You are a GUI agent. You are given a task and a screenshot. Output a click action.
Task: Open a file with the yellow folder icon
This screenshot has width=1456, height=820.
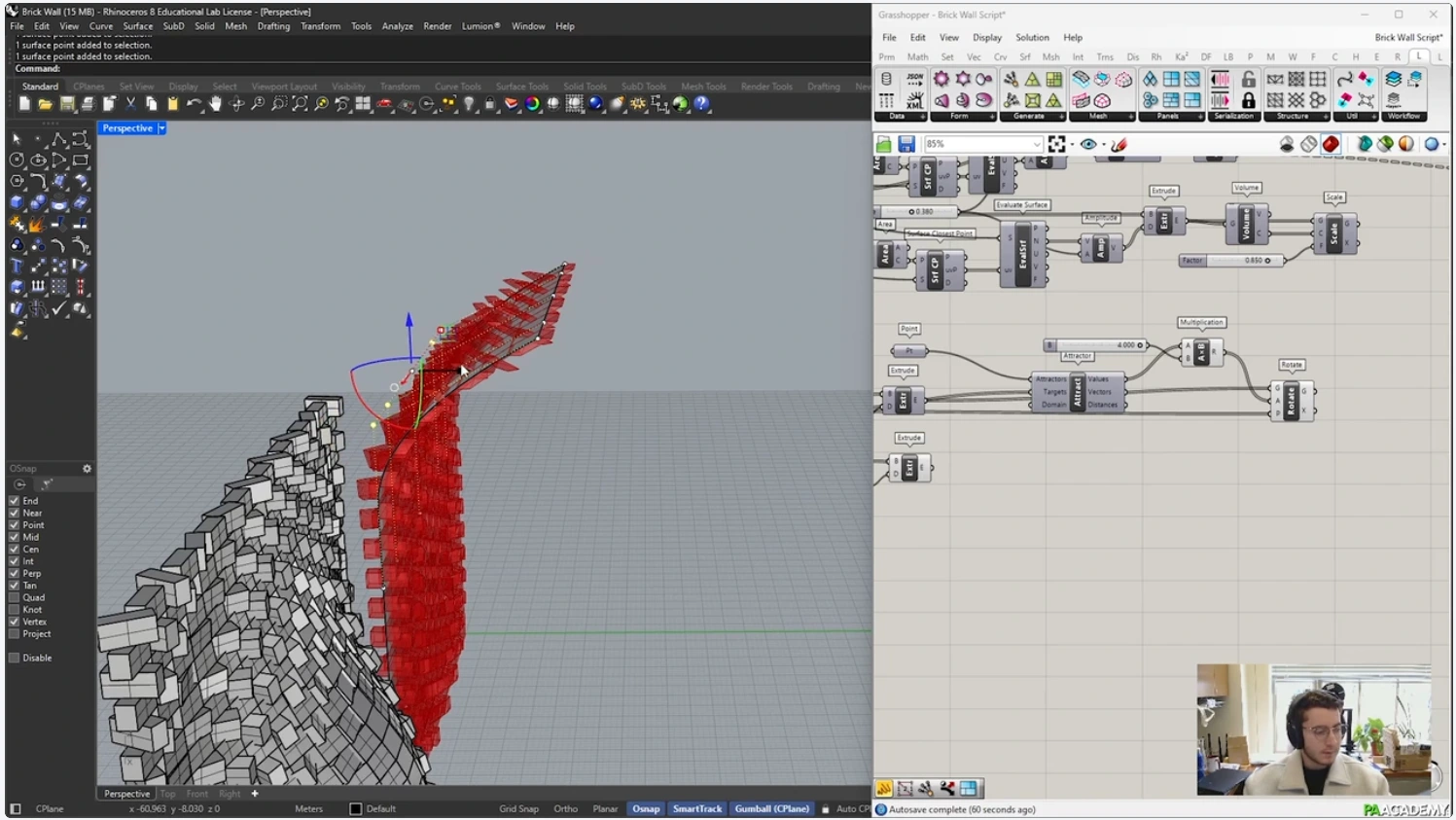coord(45,103)
